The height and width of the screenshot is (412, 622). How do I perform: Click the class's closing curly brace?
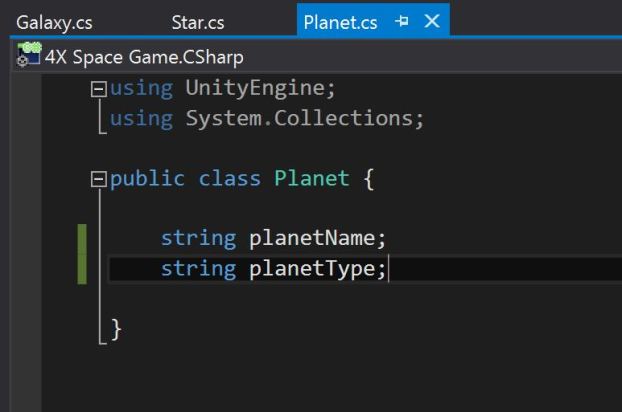116,329
